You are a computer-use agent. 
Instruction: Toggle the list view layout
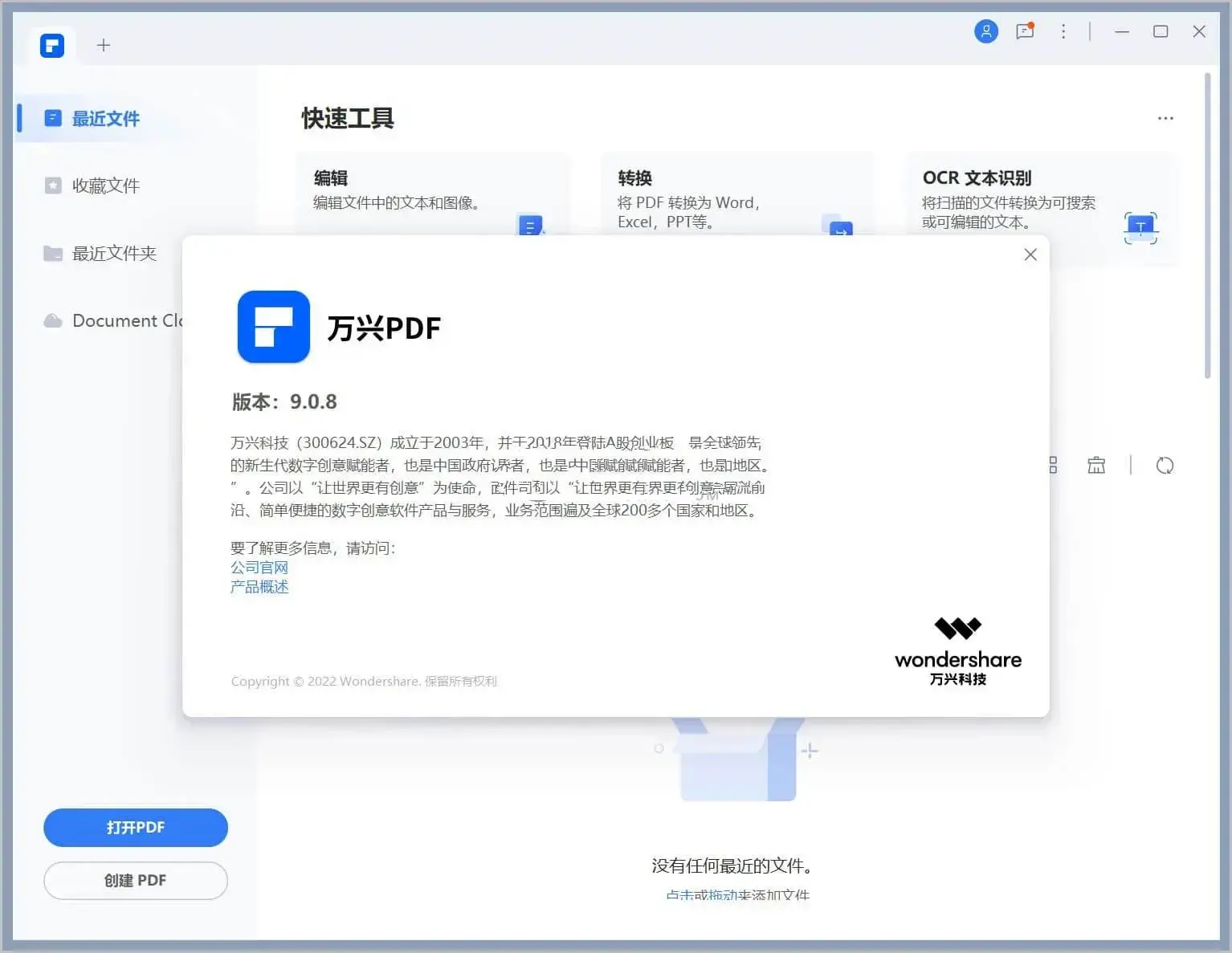point(1052,466)
